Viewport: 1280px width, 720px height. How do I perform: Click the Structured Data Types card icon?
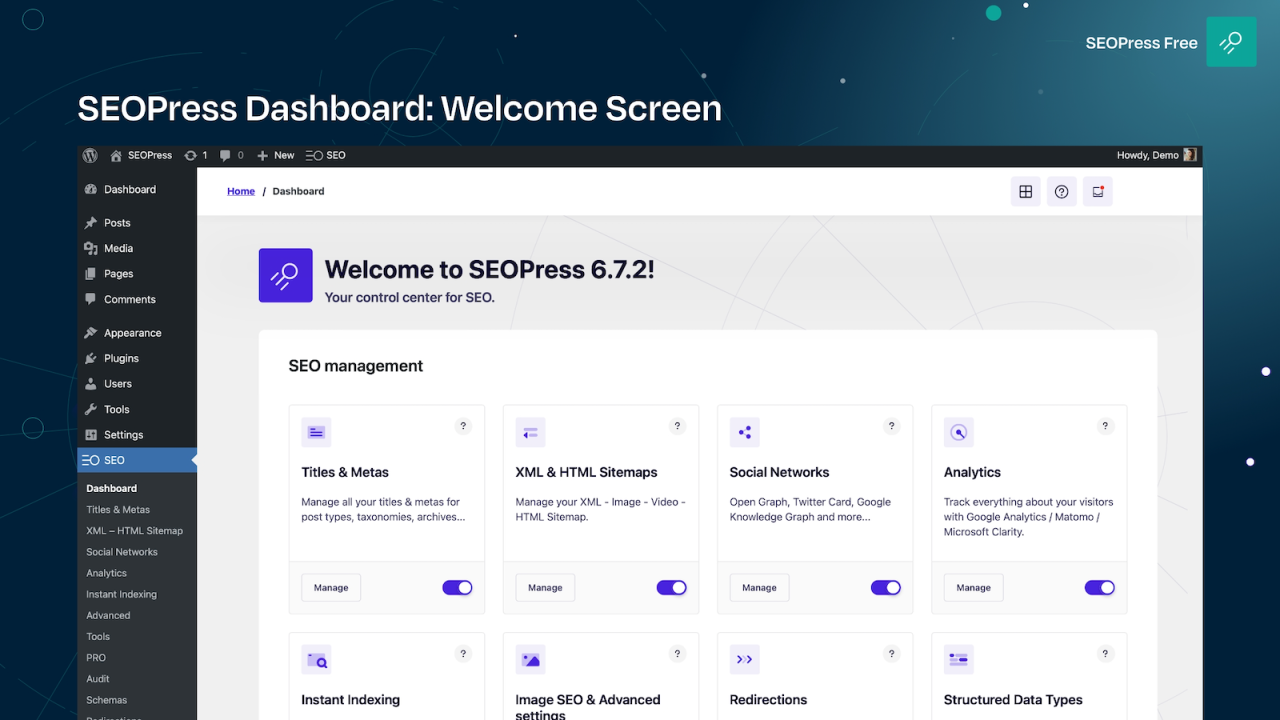958,660
